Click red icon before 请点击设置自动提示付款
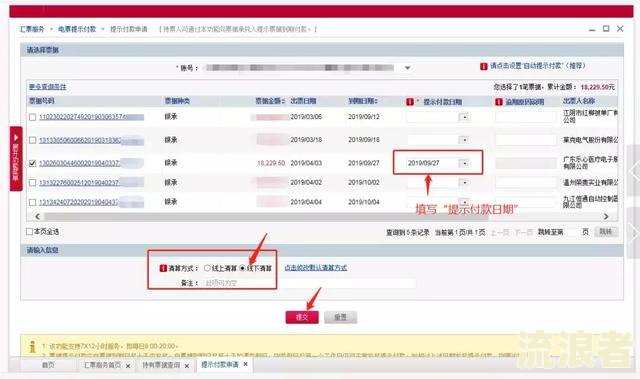The image size is (640, 379). [484, 66]
